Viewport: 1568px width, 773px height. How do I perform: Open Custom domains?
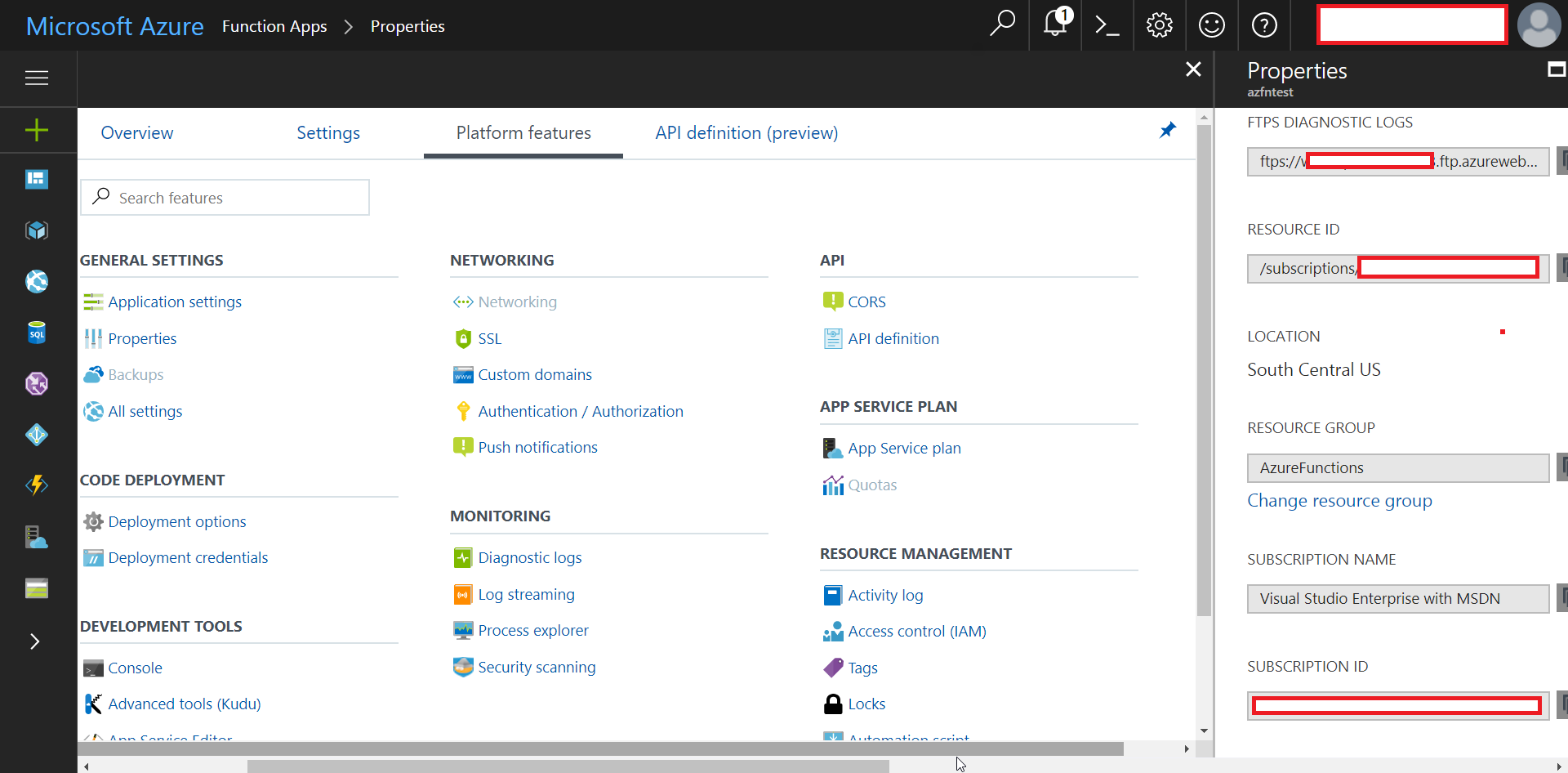(x=535, y=374)
